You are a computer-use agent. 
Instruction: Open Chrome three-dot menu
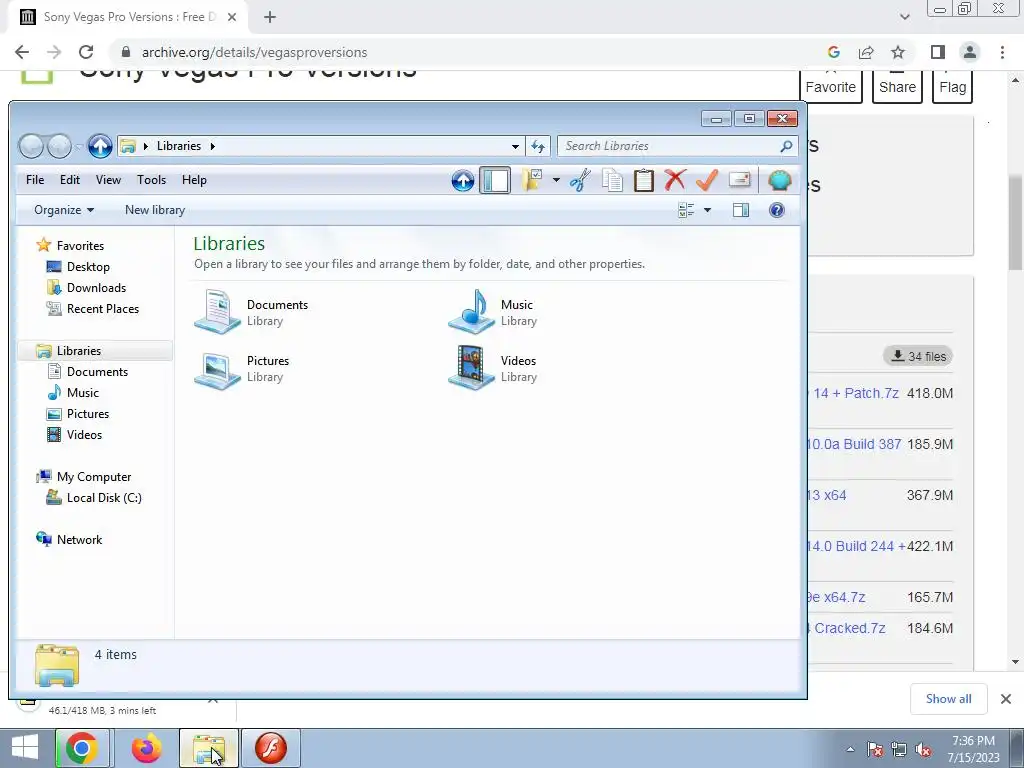(1002, 52)
